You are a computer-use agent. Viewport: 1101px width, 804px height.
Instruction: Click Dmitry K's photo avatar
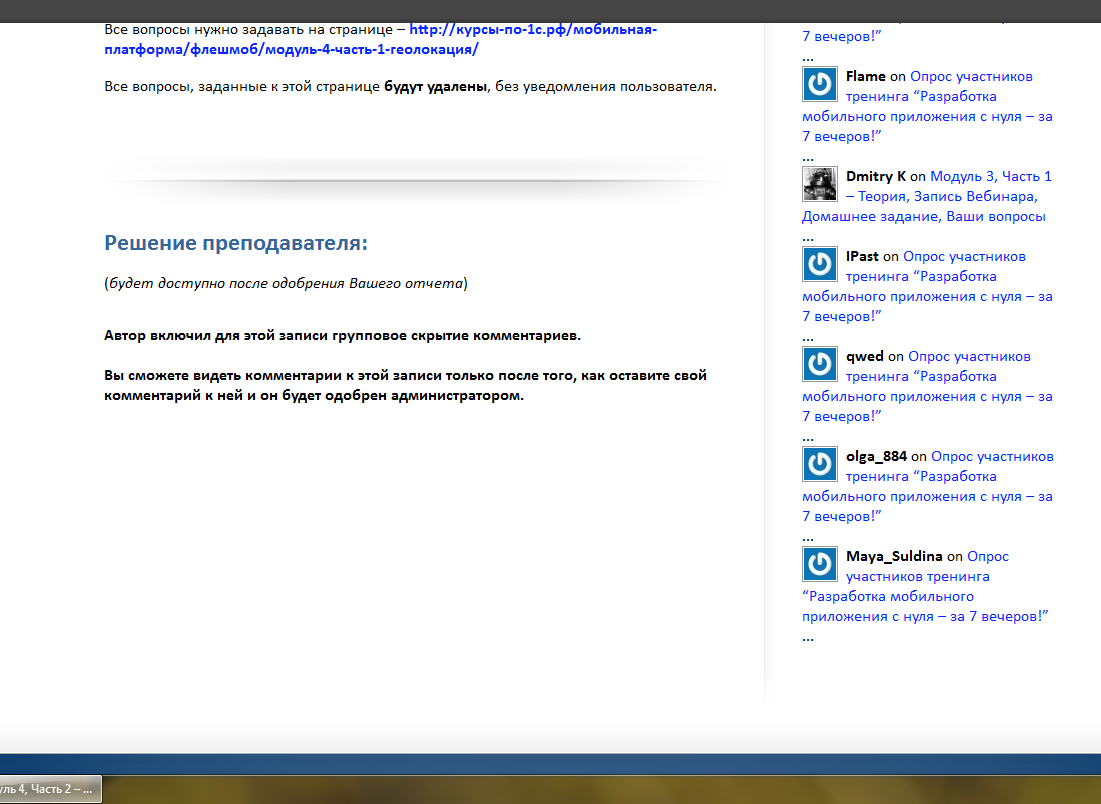[x=819, y=184]
